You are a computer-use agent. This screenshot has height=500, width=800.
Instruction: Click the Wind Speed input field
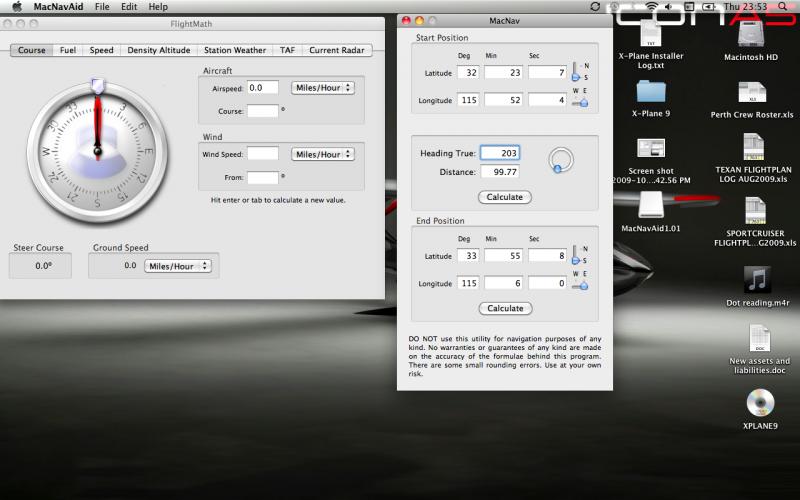pos(263,154)
